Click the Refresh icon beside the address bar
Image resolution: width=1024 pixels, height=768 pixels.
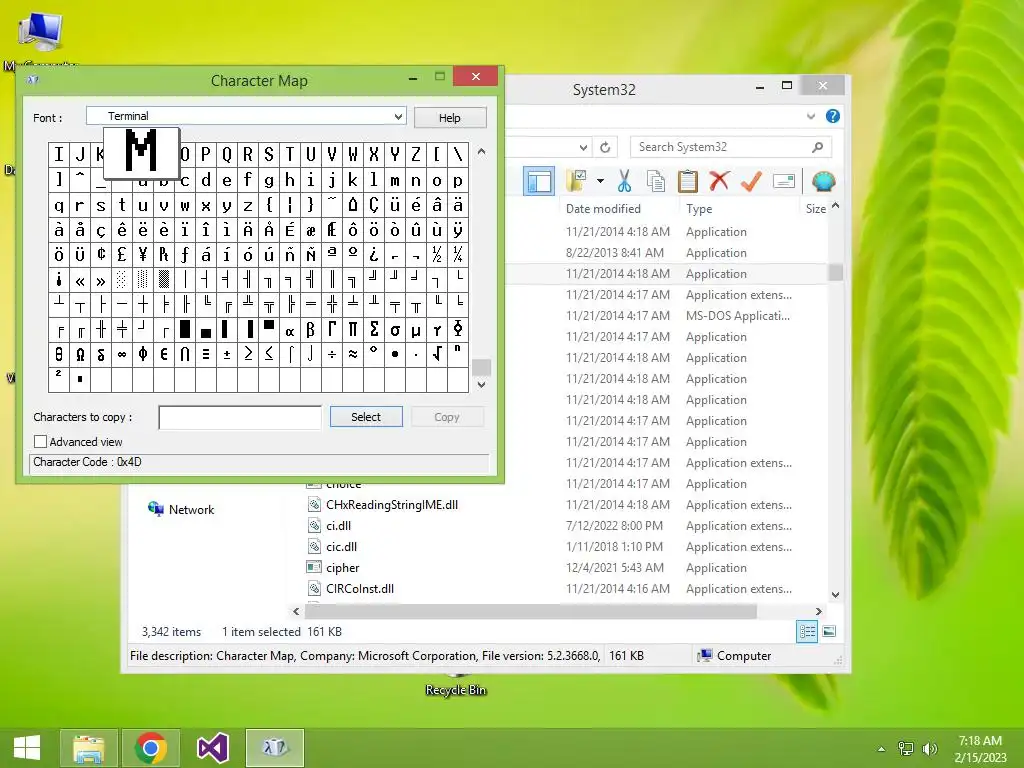coord(605,147)
